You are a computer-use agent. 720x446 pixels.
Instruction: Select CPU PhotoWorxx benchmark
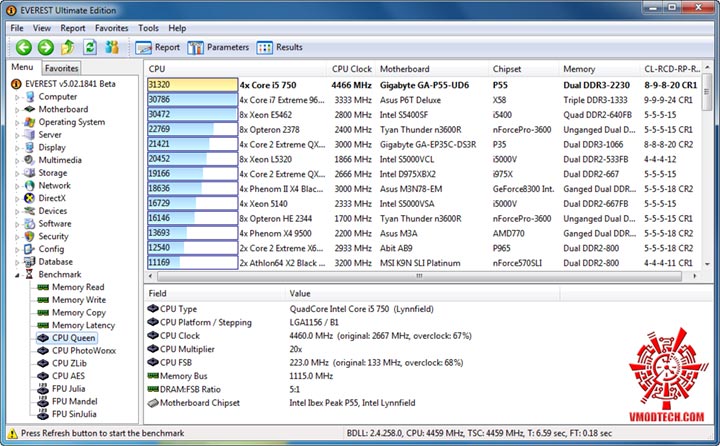84,351
